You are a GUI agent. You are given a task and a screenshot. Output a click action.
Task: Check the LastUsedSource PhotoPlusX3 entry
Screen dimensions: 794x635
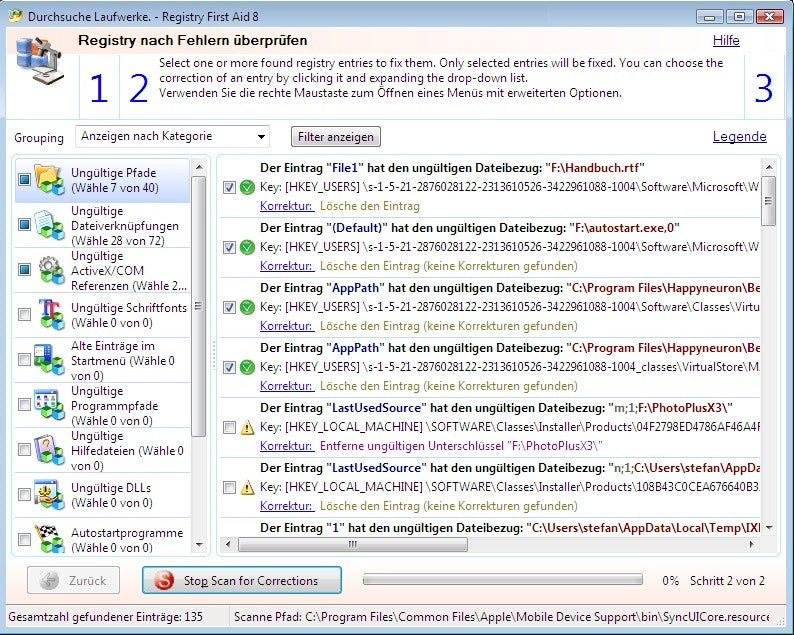(229, 427)
